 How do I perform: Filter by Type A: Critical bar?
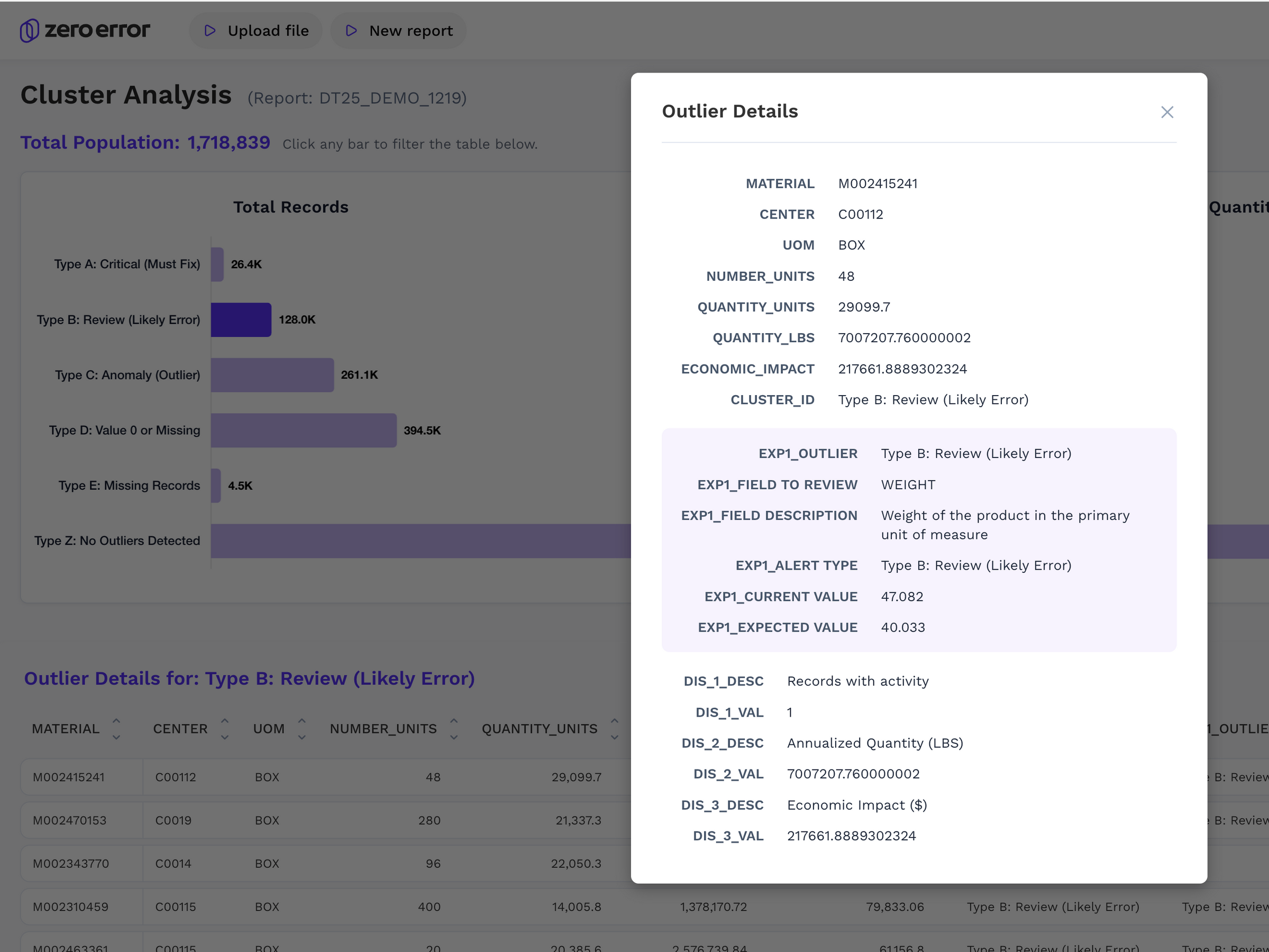pyautogui.click(x=217, y=264)
